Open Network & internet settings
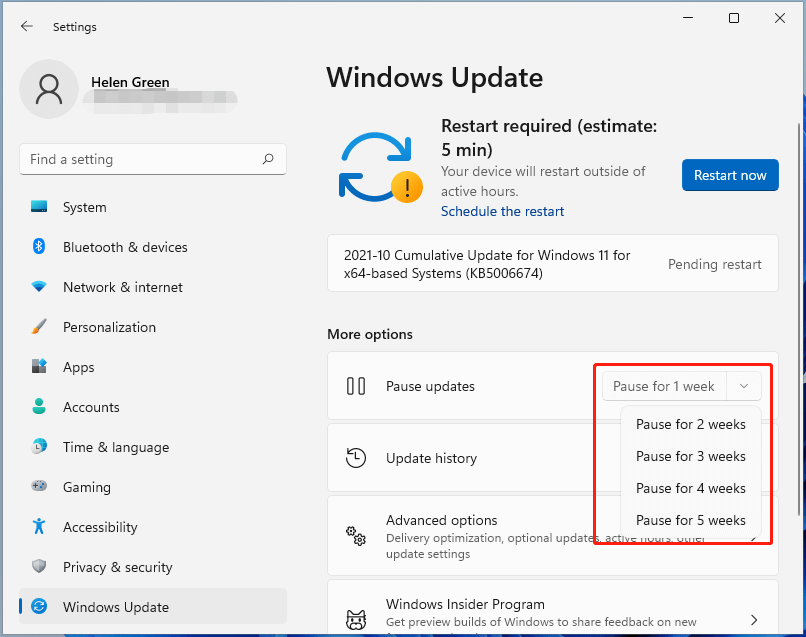 pyautogui.click(x=153, y=287)
